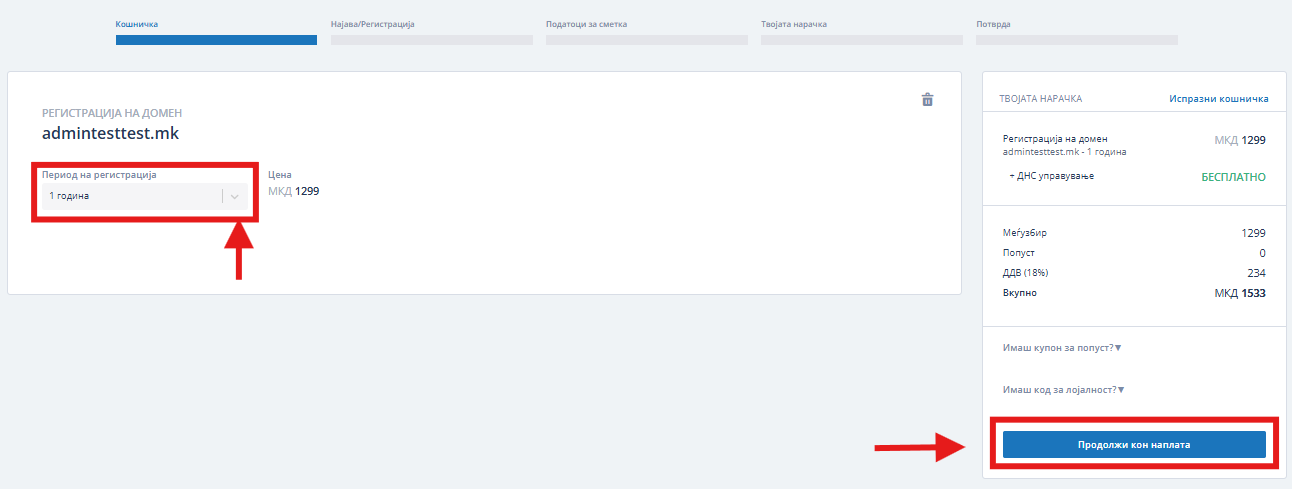Click the 'Продолжи кон наплата' button
This screenshot has height=489, width=1292.
pyautogui.click(x=1134, y=444)
